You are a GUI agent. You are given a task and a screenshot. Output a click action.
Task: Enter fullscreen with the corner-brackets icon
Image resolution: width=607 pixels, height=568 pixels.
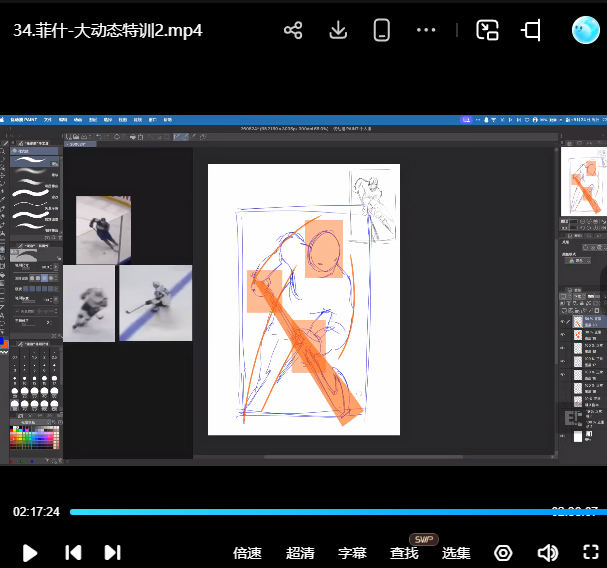tap(591, 552)
